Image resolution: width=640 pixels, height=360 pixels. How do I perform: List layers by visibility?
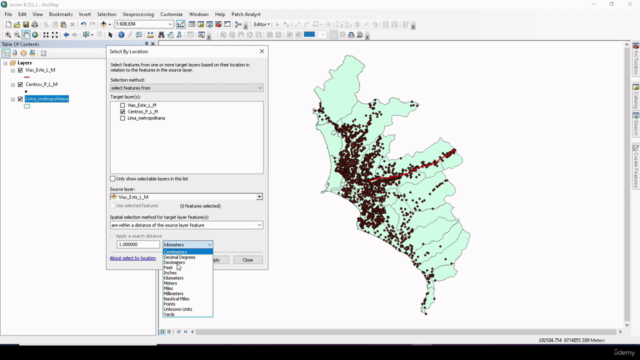[x=23, y=53]
